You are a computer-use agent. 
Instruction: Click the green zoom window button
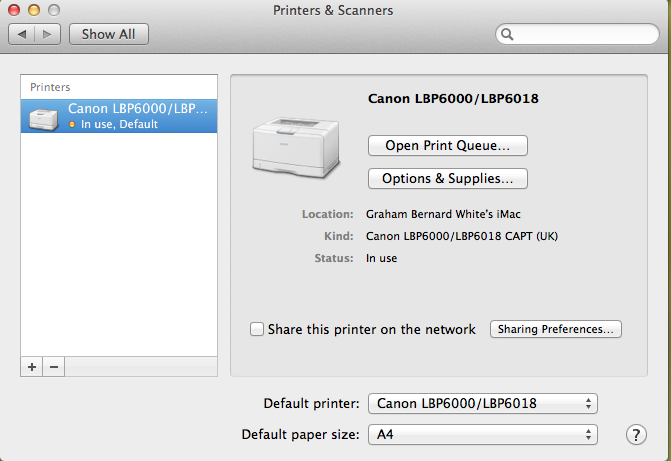point(51,10)
